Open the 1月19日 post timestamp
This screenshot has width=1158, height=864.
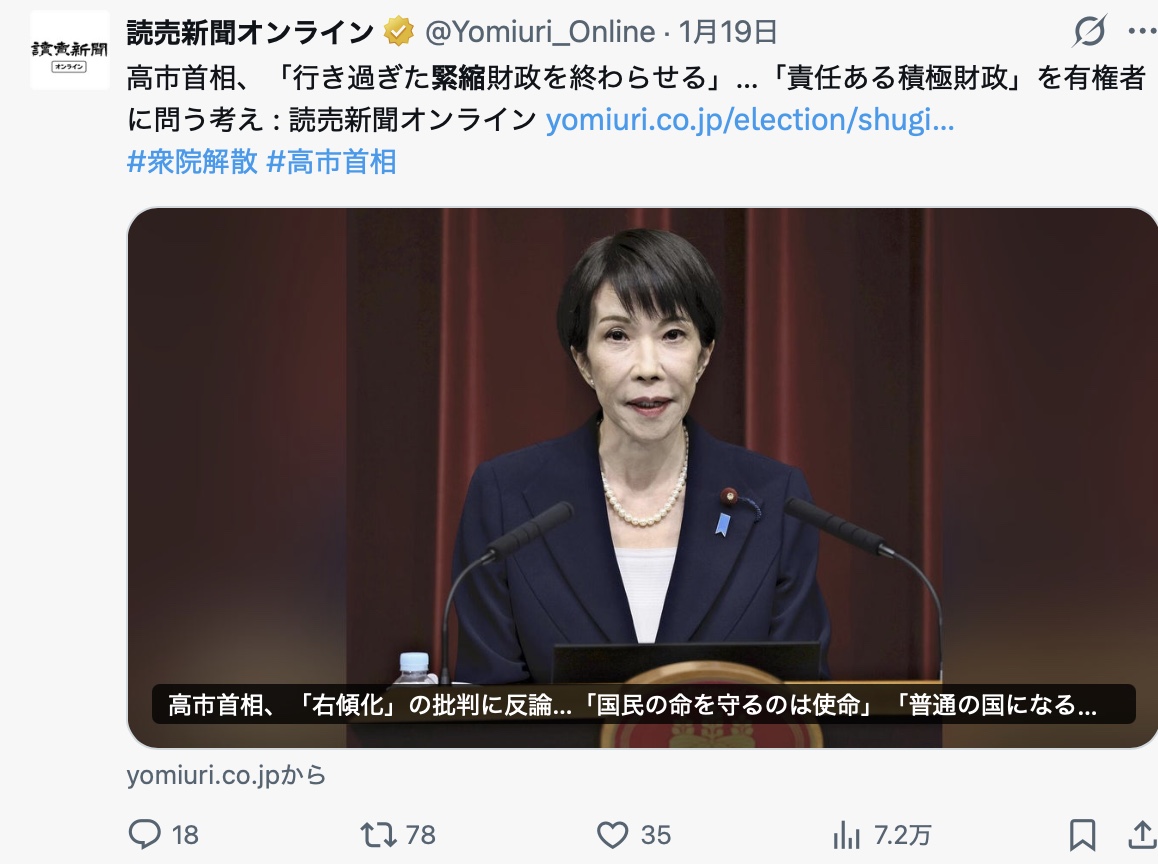[x=727, y=32]
